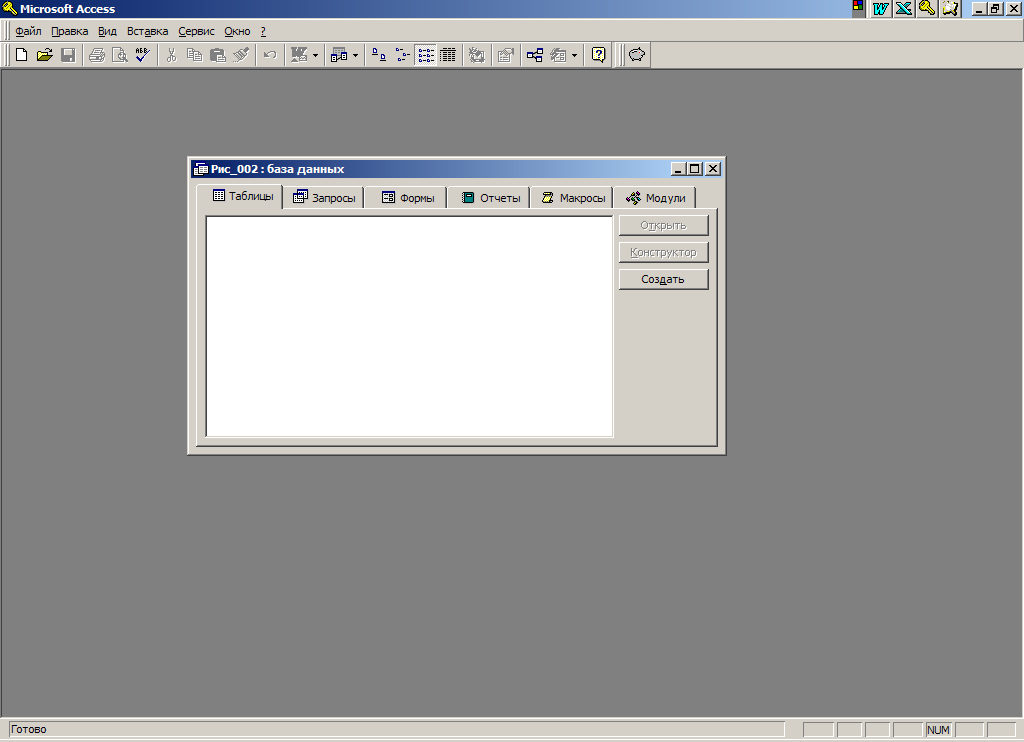This screenshot has width=1024, height=742.
Task: Close the Рис_002 database window
Action: [713, 169]
